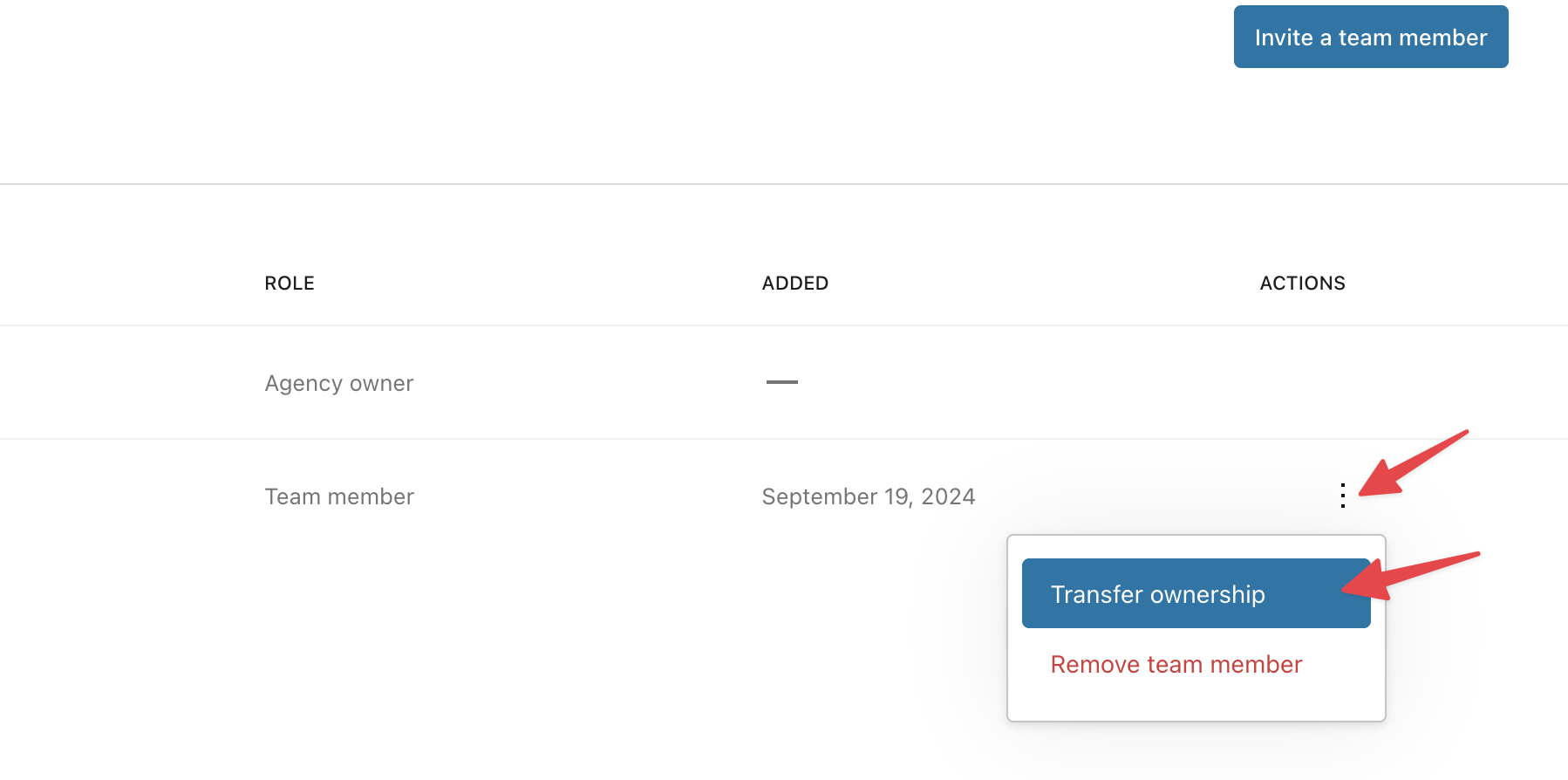The image size is (1568, 780).
Task: Click the empty Actions cell for Agency owner
Action: point(1302,384)
